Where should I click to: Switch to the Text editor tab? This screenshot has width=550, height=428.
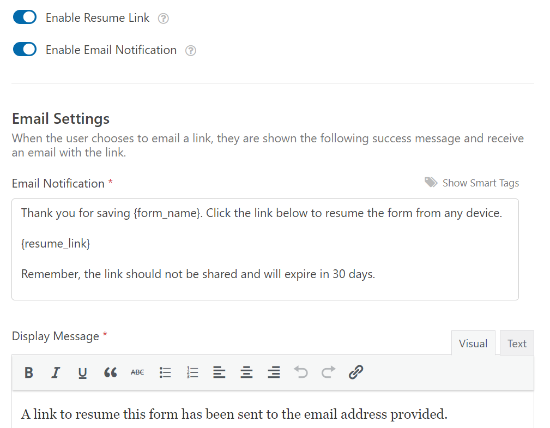(517, 343)
